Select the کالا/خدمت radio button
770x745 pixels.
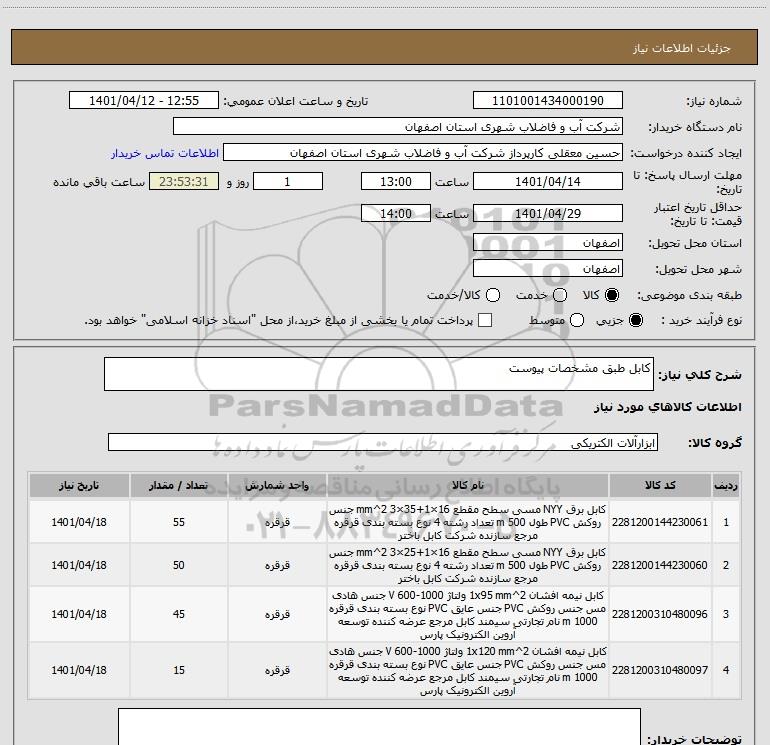493,295
